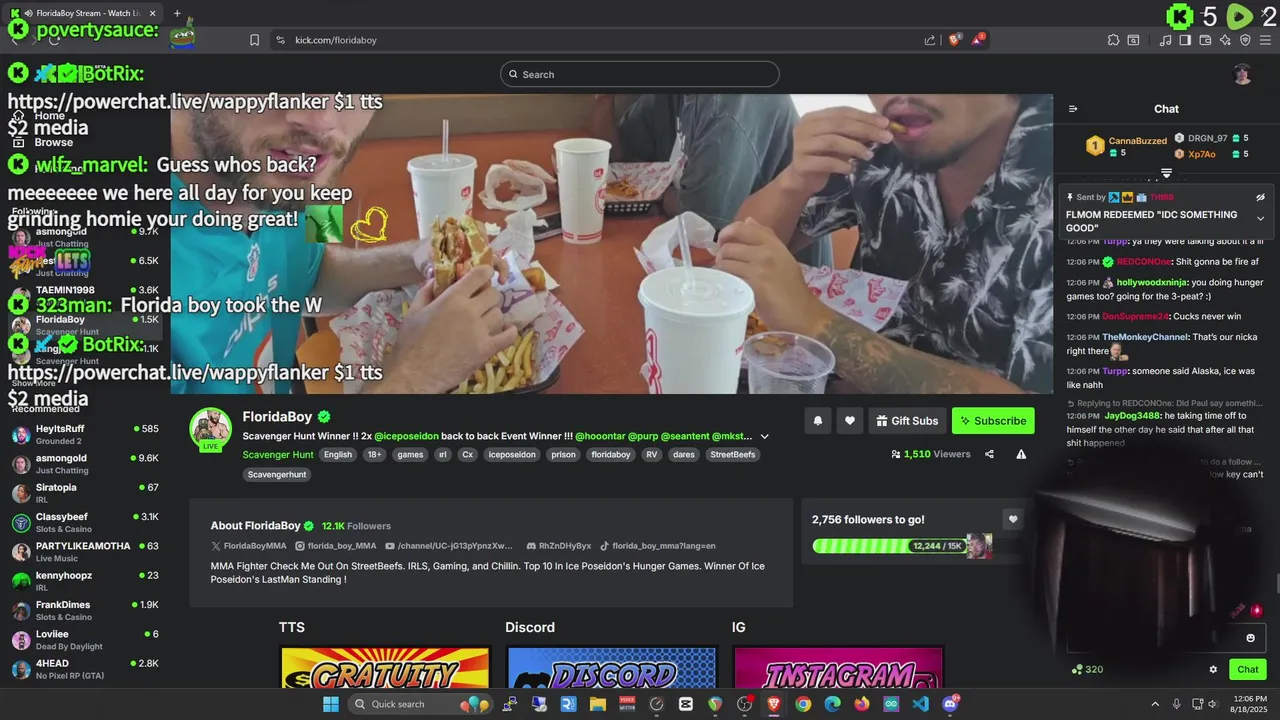
Task: Open HeyItsRuff recommended channel
Action: [x=85, y=435]
